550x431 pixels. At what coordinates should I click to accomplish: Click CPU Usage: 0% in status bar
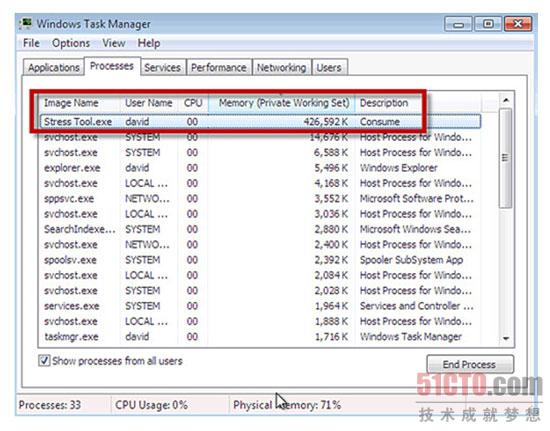151,405
